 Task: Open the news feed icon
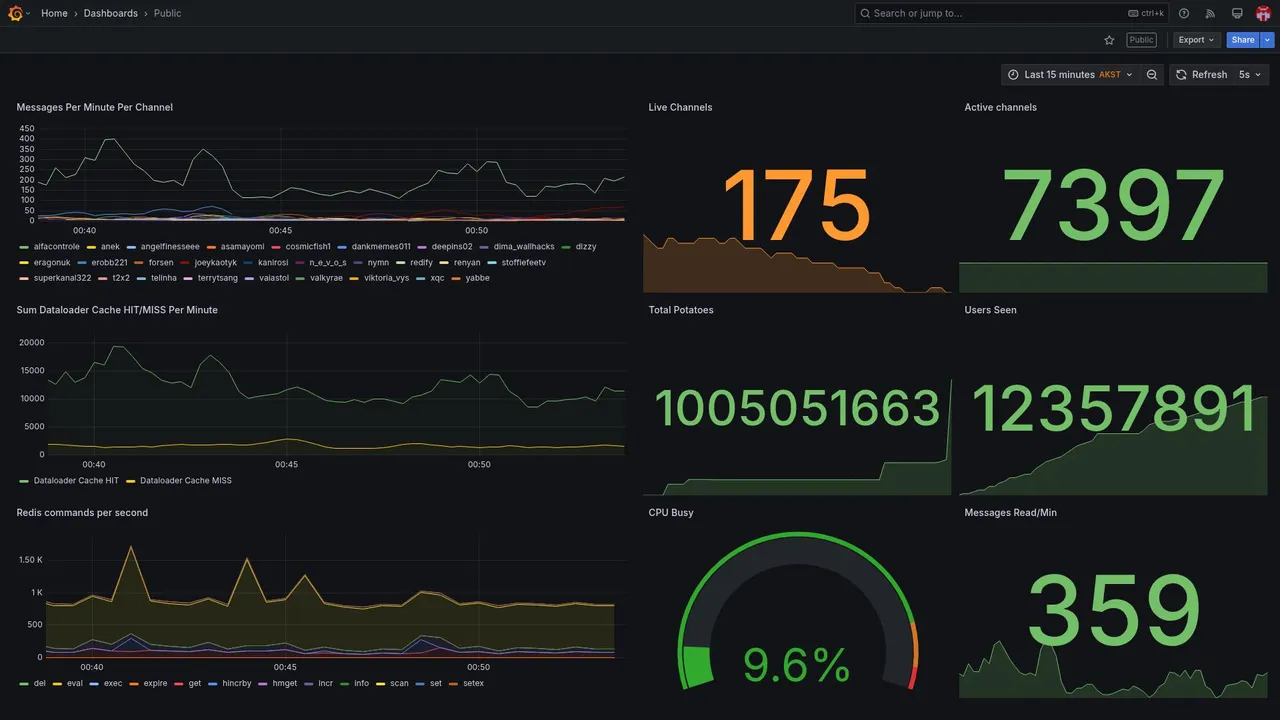point(1210,13)
